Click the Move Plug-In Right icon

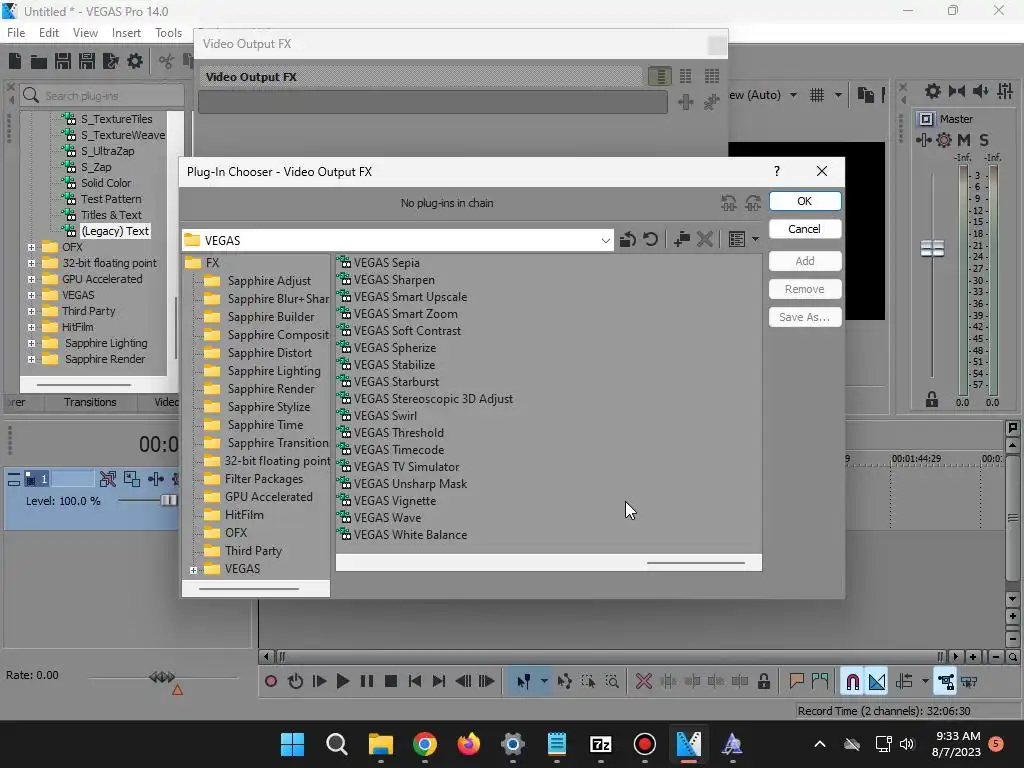[753, 203]
